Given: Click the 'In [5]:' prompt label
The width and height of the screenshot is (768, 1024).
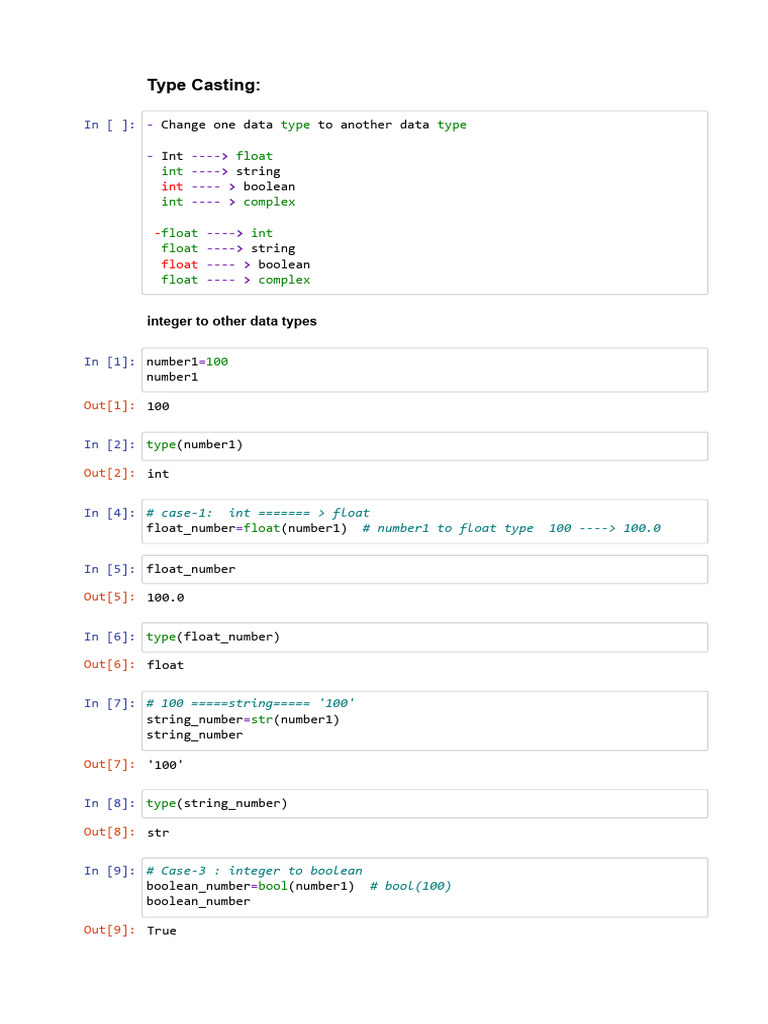Looking at the screenshot, I should [109, 569].
